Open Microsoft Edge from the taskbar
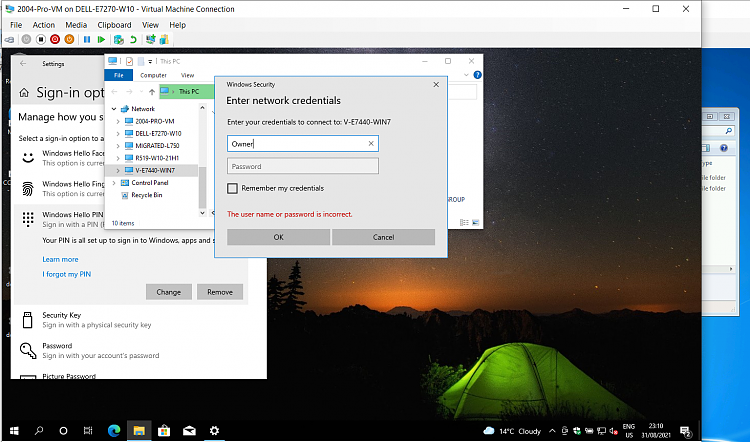The width and height of the screenshot is (750, 442). point(114,431)
